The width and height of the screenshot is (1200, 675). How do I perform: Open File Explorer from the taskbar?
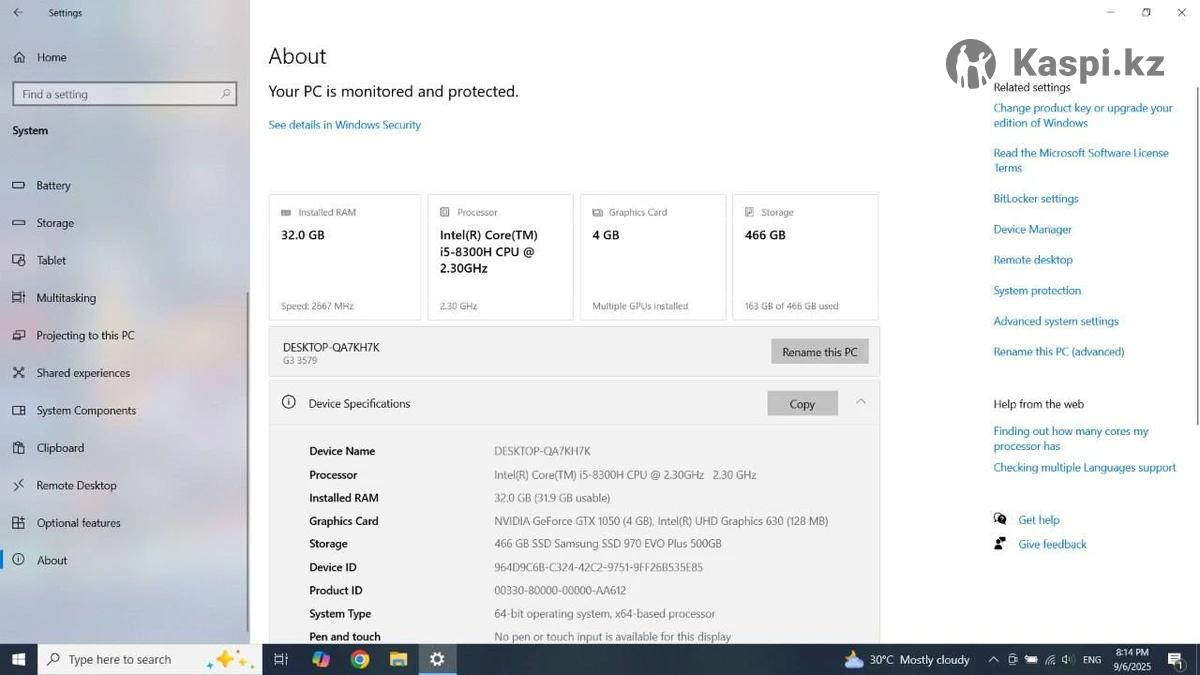pos(398,659)
